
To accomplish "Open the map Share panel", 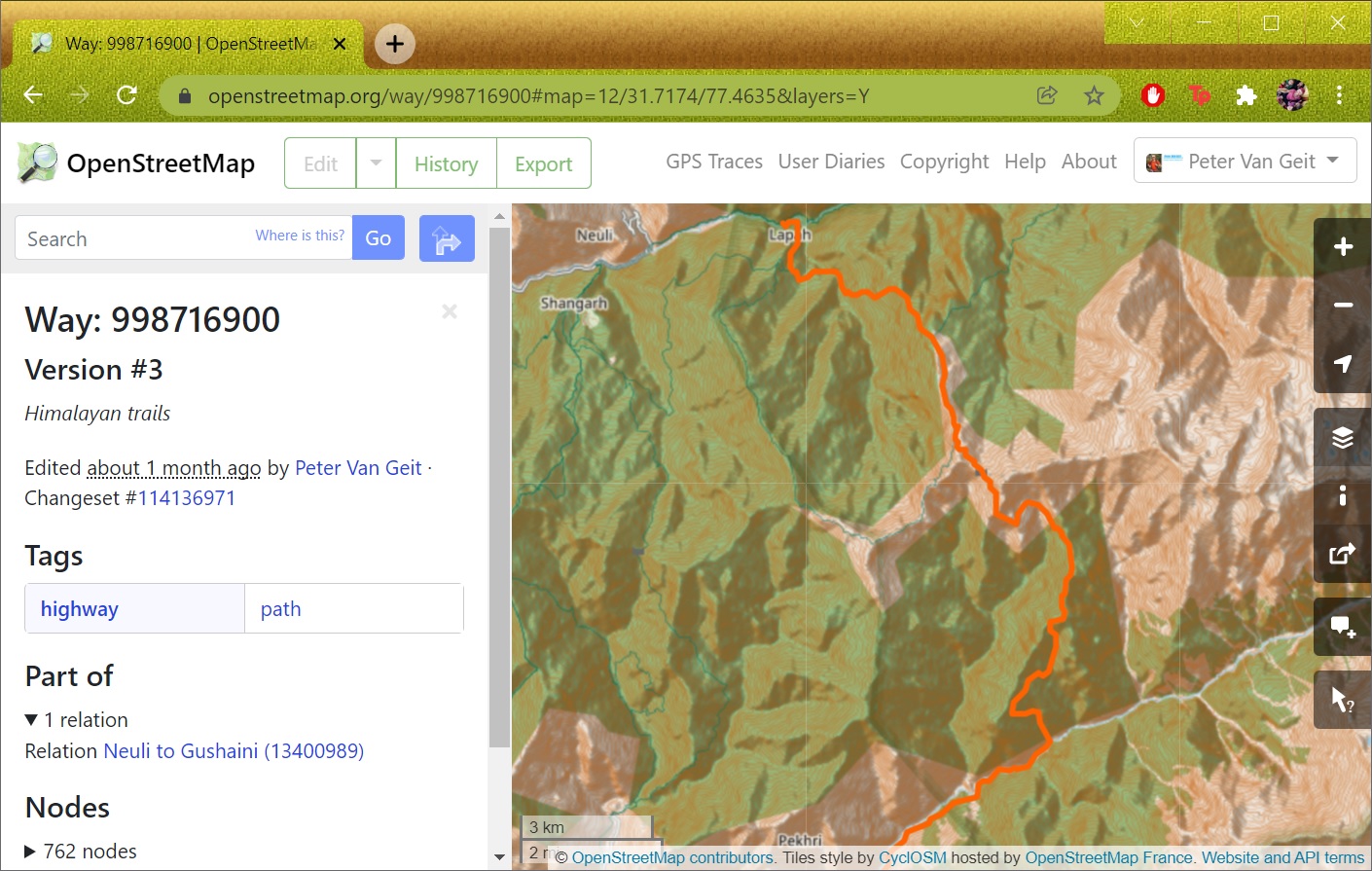I will [x=1343, y=555].
